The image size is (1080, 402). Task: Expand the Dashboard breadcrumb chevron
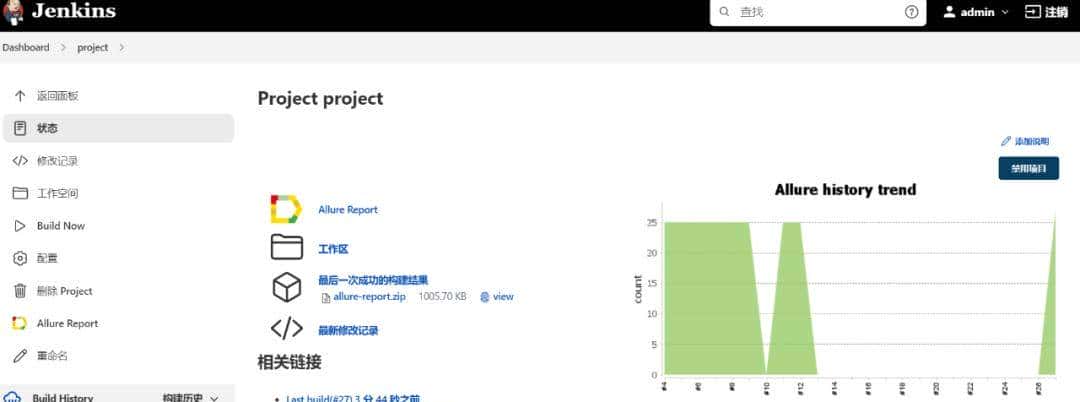coord(63,47)
